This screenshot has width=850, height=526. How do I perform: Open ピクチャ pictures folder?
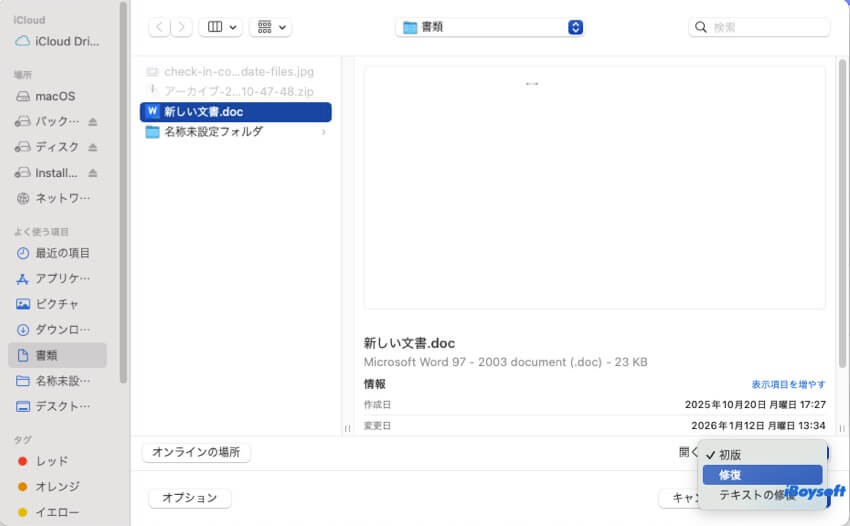point(48,304)
